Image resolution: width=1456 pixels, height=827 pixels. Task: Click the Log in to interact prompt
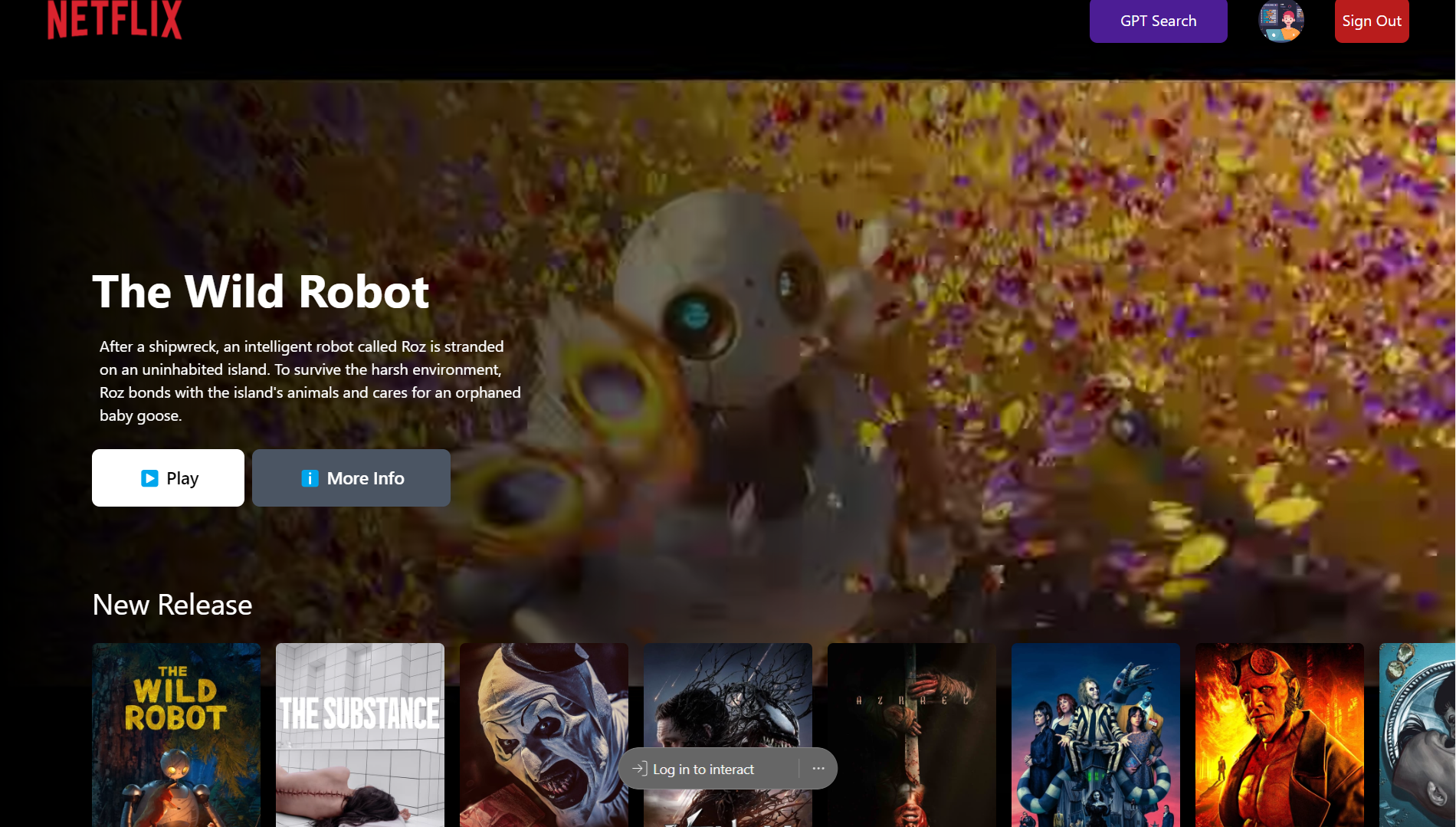pos(703,769)
